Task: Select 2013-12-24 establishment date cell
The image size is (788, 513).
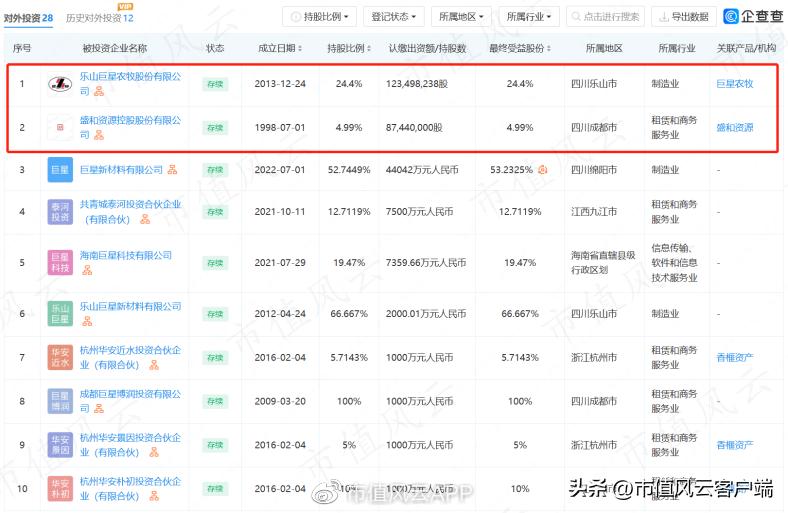Action: tap(280, 83)
